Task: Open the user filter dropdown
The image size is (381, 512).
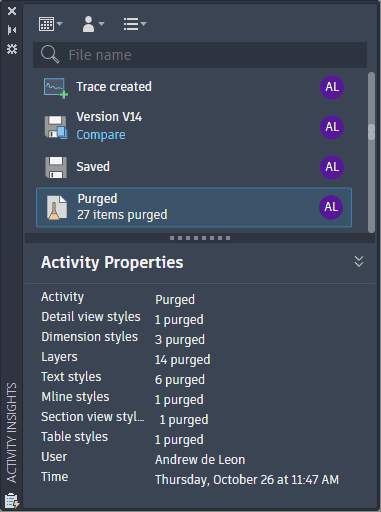Action: click(x=93, y=24)
